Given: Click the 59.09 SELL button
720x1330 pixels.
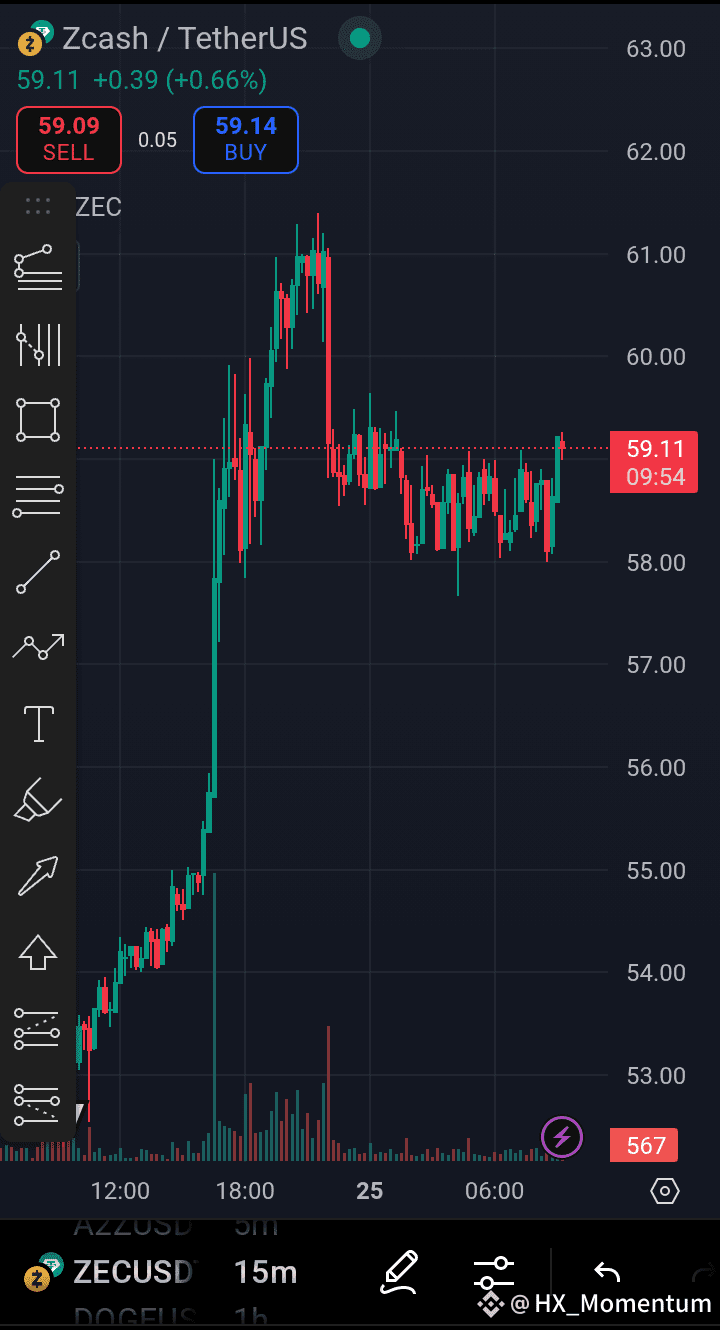Looking at the screenshot, I should [68, 140].
